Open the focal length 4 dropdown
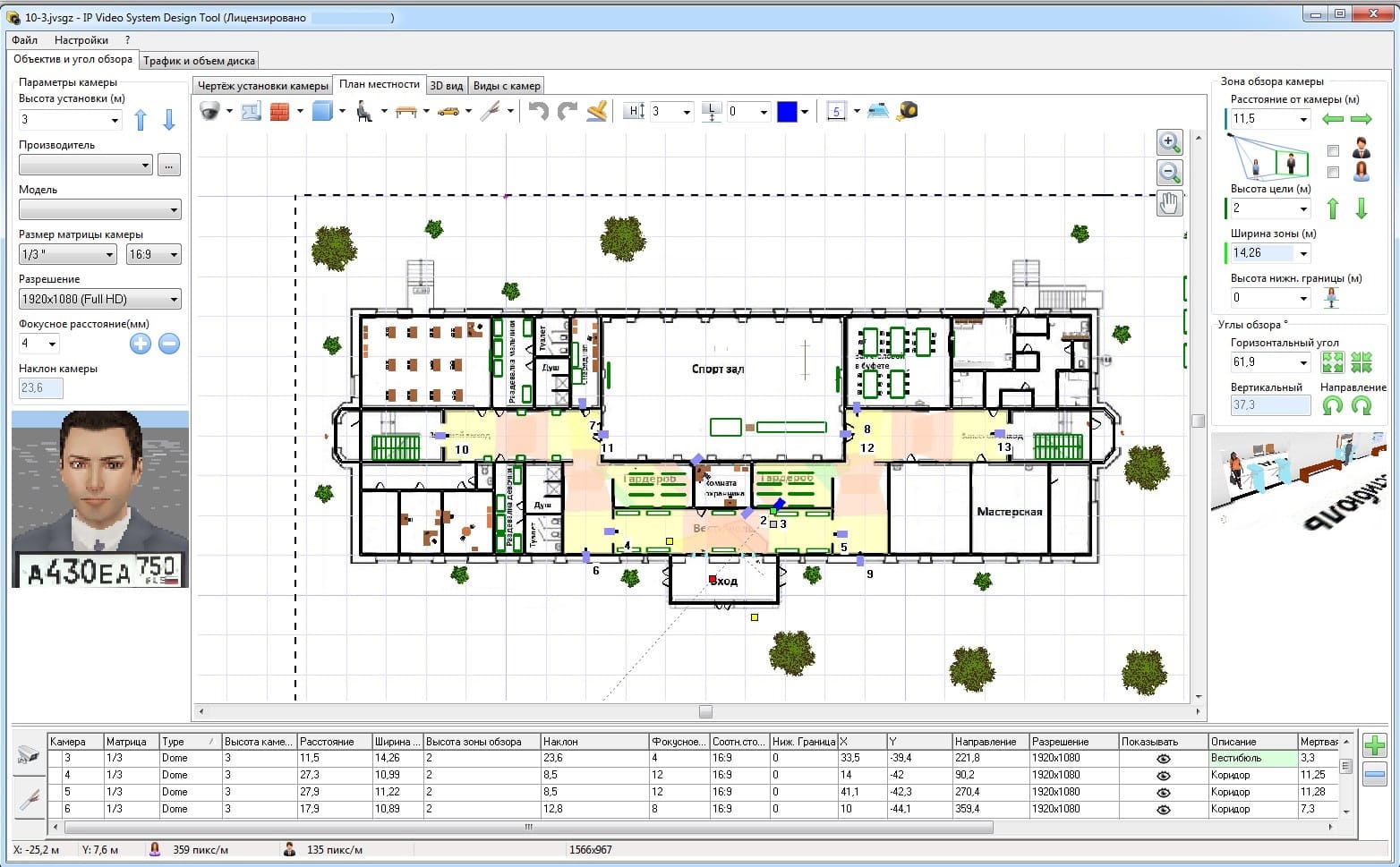The height and width of the screenshot is (867, 1400). click(53, 344)
